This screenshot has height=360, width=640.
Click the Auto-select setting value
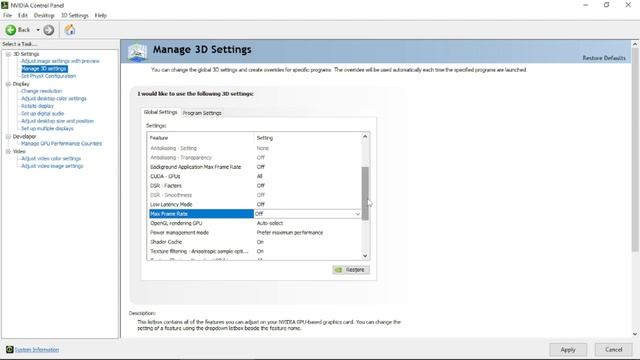(269, 223)
